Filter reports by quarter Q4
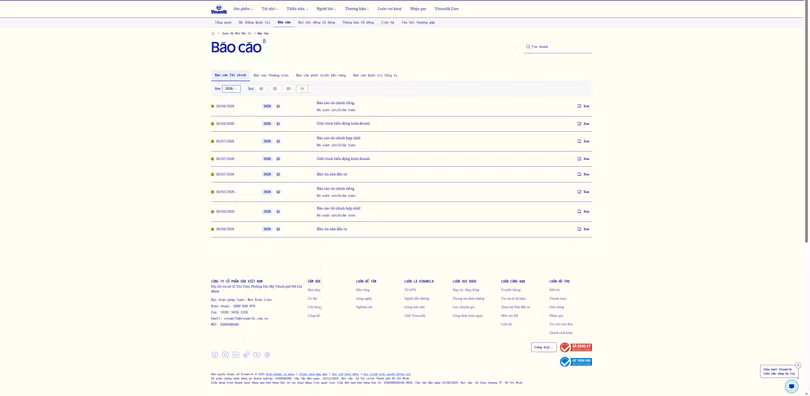 click(x=302, y=89)
